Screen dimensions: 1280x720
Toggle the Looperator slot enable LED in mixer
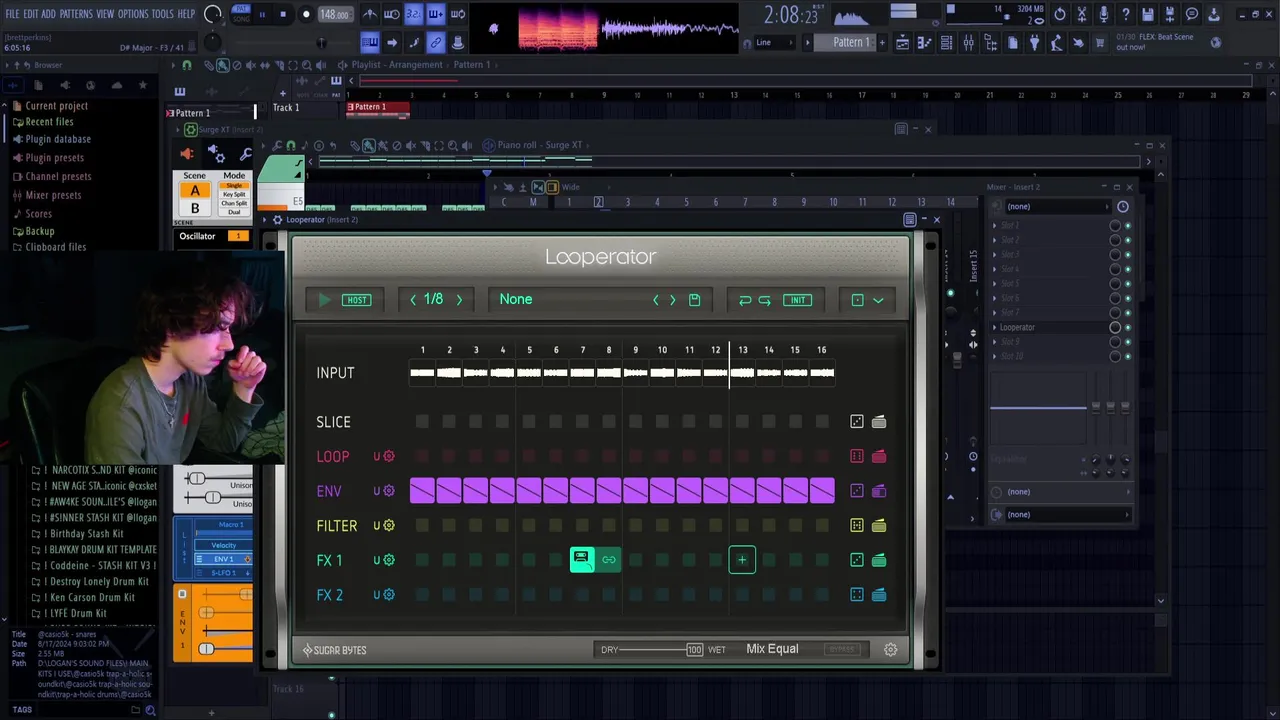(1128, 328)
